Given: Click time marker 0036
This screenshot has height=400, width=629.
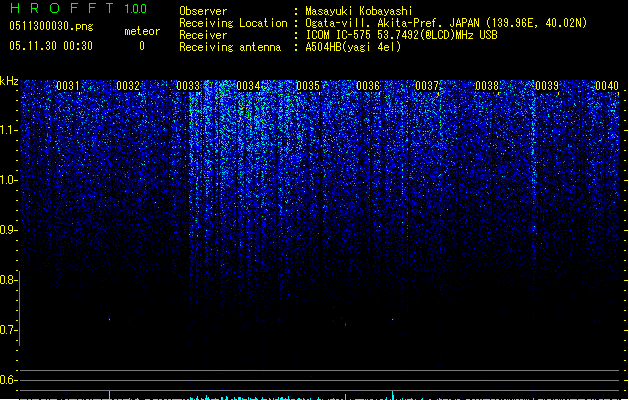Looking at the screenshot, I should point(368,86).
